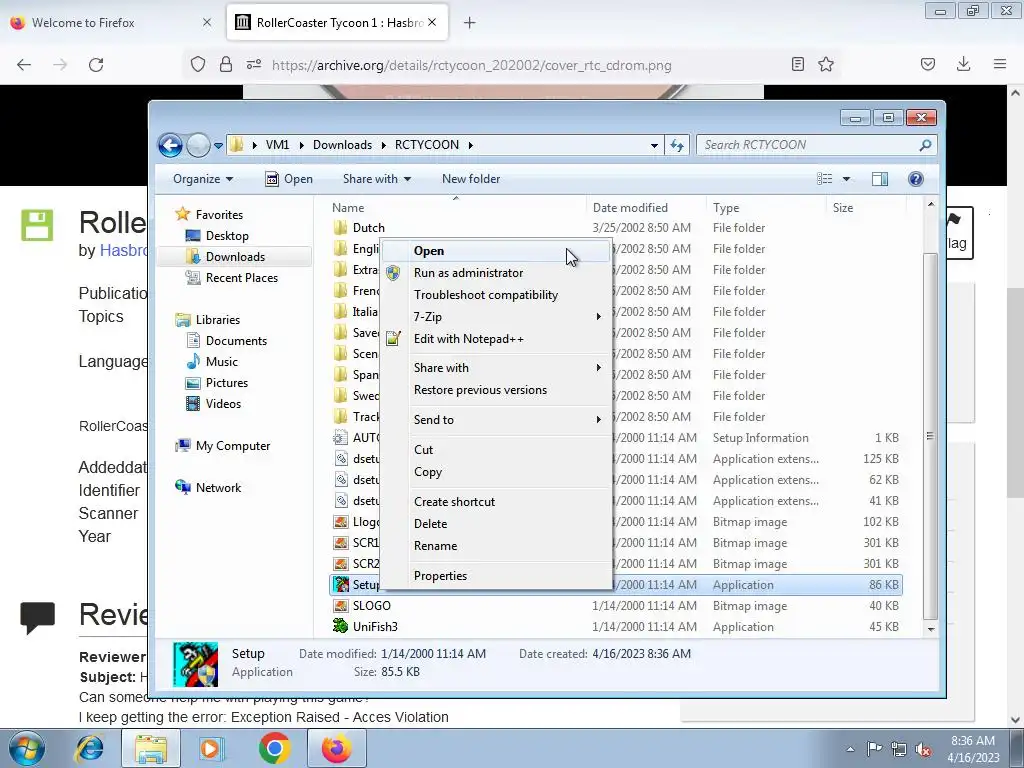Select the SLOGO bitmap file

[x=372, y=606]
